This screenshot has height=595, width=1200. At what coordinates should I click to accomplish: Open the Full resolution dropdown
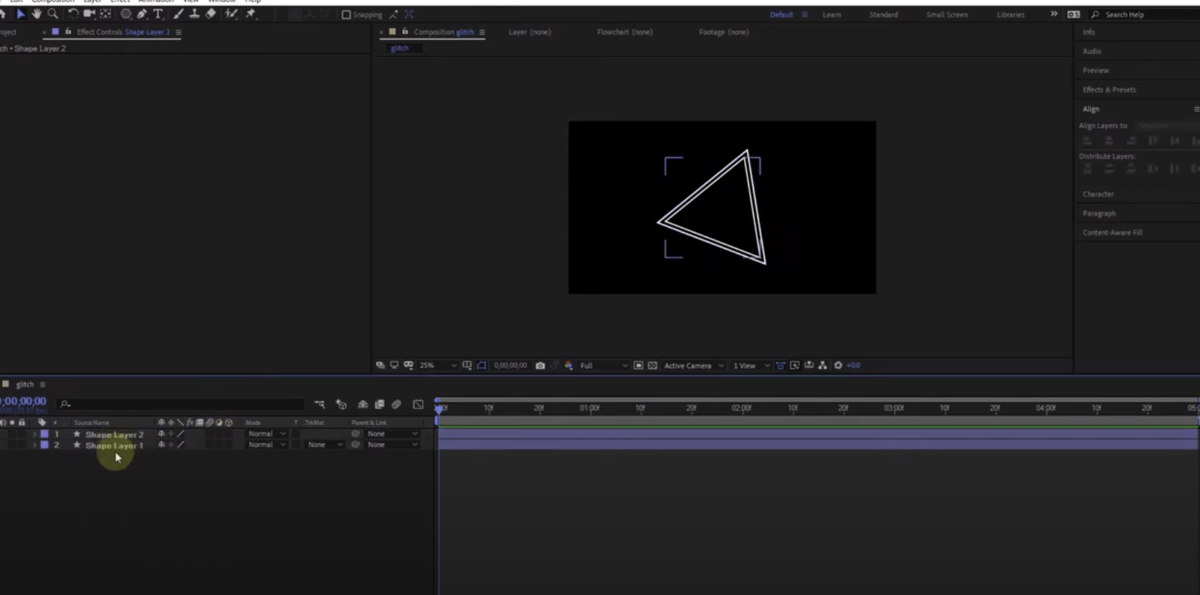tap(603, 365)
